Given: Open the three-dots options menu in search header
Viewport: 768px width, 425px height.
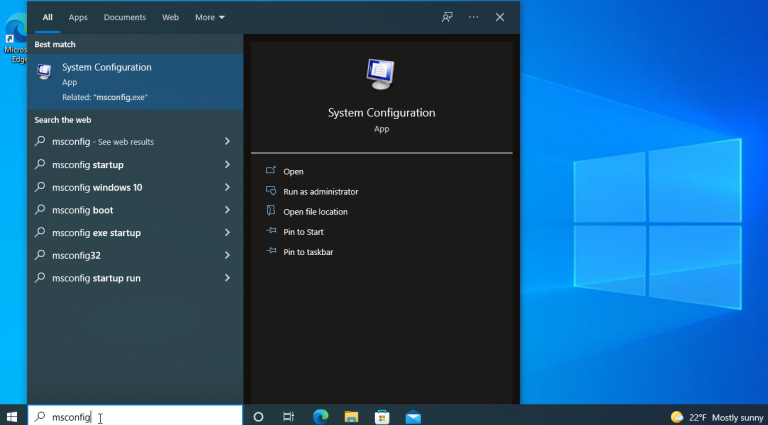Looking at the screenshot, I should 473,17.
